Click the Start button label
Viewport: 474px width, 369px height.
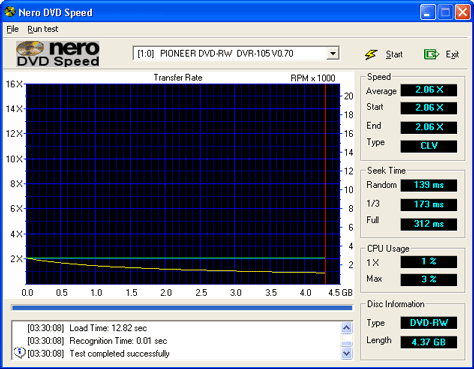click(x=394, y=54)
